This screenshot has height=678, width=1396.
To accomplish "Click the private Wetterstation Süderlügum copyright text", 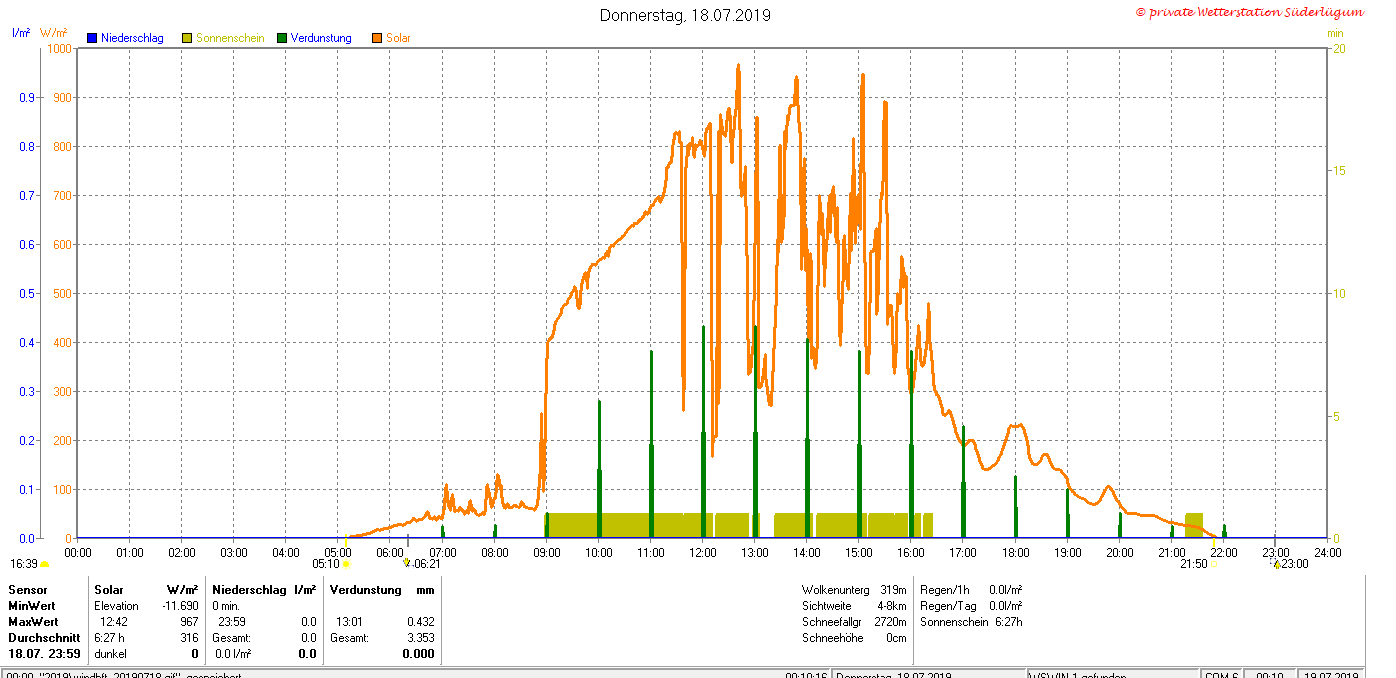I will pyautogui.click(x=1249, y=12).
